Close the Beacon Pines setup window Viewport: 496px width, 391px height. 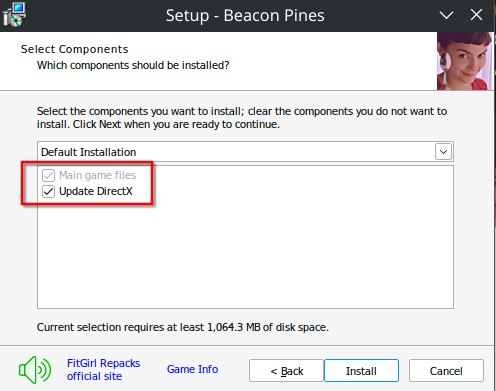[x=476, y=15]
